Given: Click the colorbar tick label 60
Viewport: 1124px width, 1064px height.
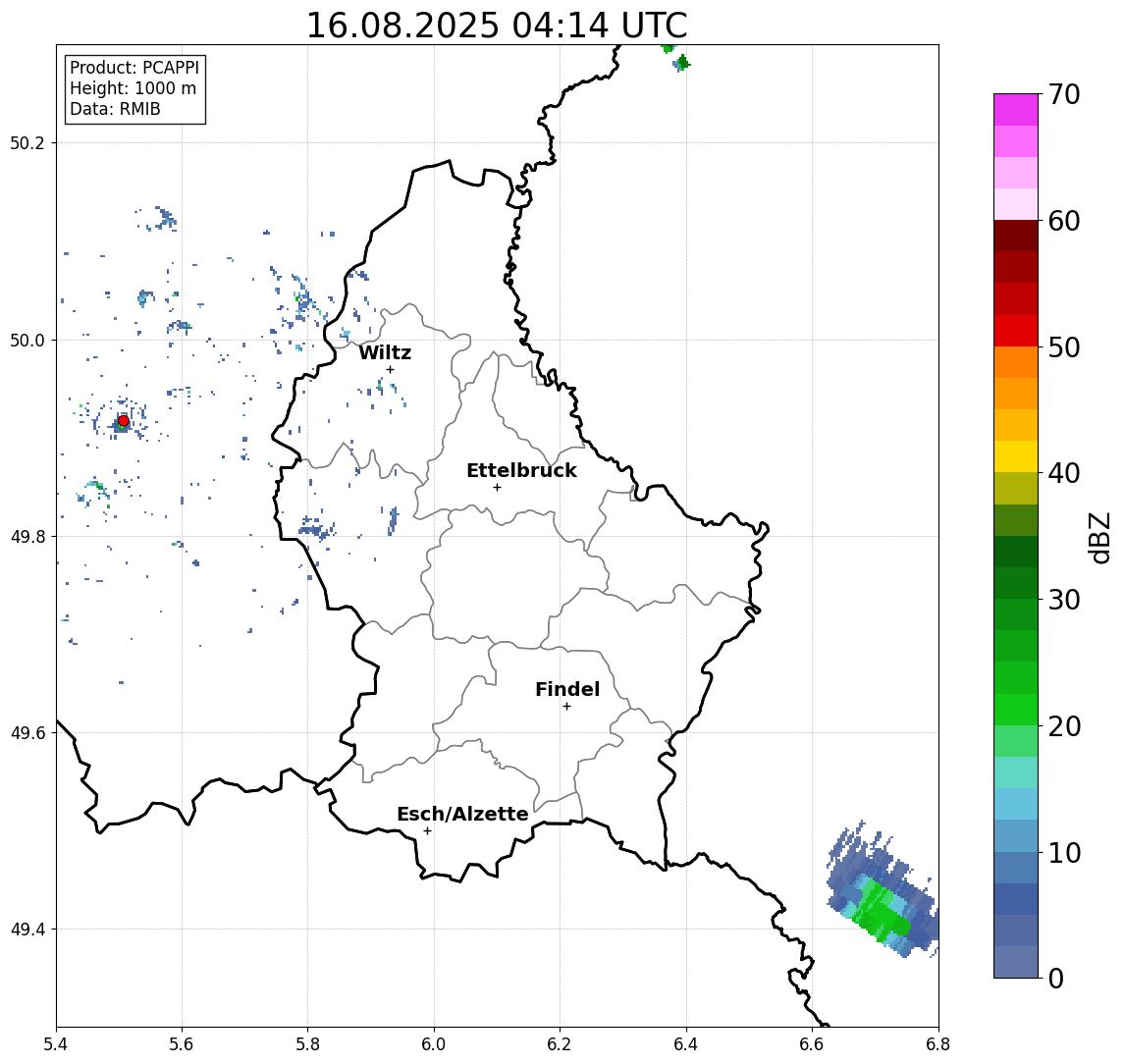Looking at the screenshot, I should (1064, 222).
